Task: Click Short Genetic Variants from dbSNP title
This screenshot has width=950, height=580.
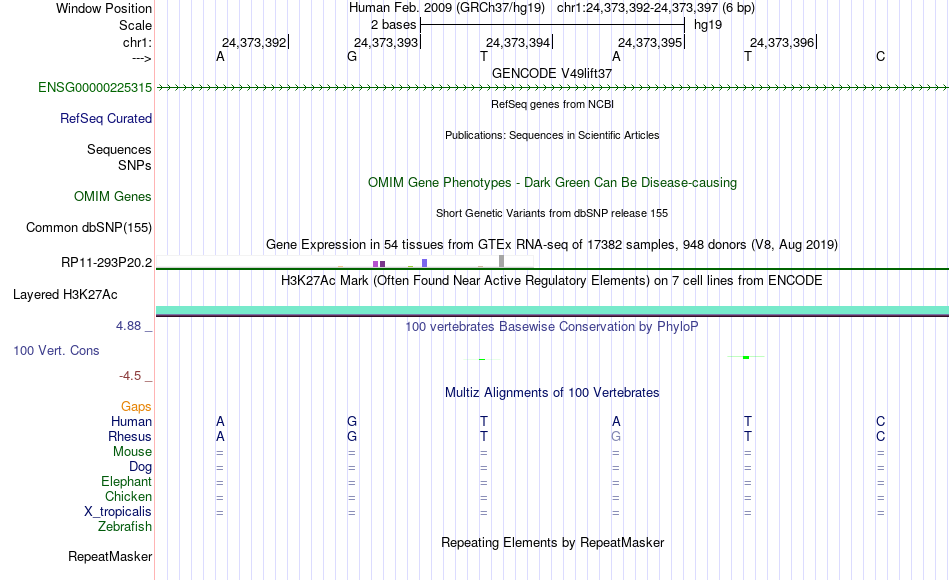Action: [x=552, y=213]
